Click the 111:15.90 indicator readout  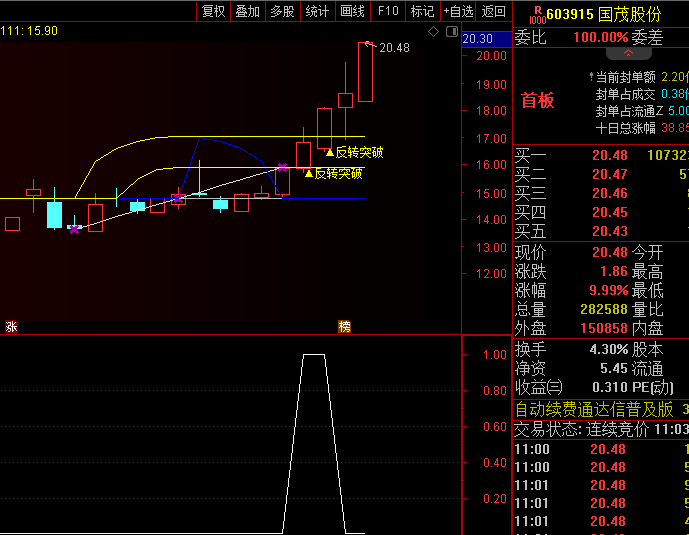click(x=29, y=31)
